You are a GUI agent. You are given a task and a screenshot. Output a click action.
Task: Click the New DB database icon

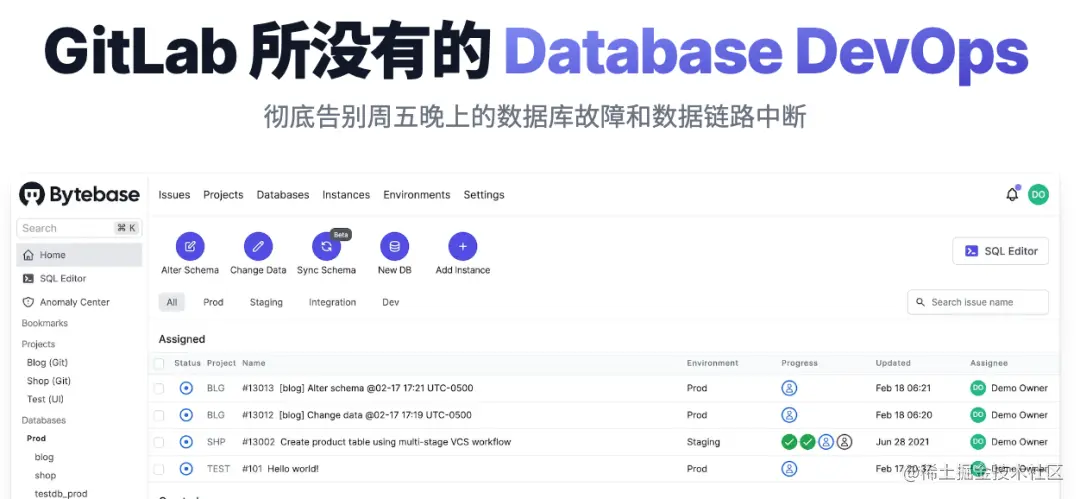point(395,246)
